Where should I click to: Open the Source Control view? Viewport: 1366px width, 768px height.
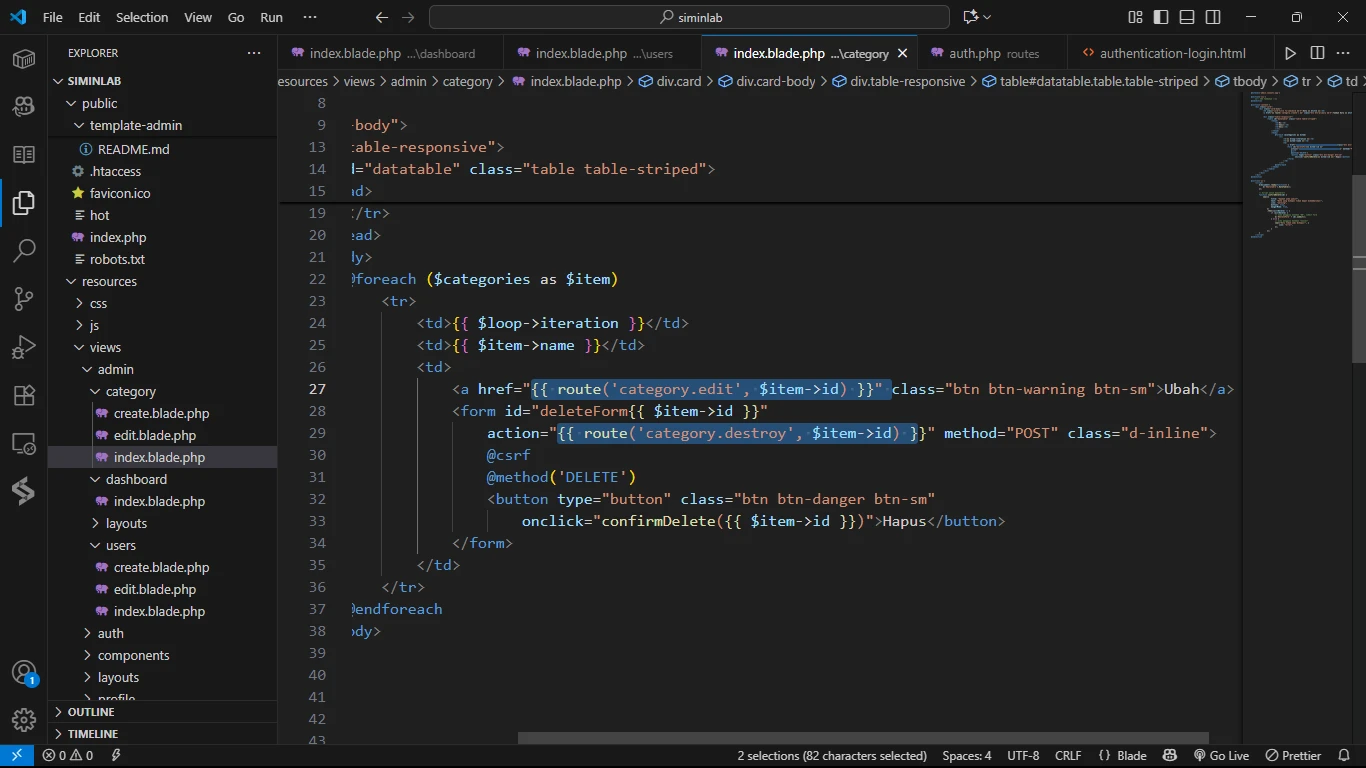click(x=24, y=299)
